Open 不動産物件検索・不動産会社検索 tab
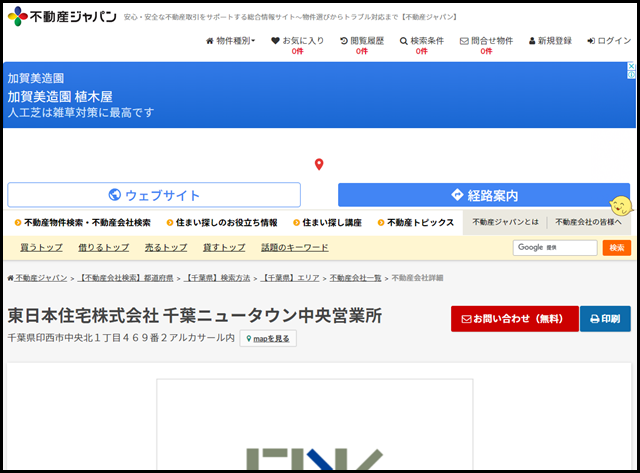The height and width of the screenshot is (473, 640). pos(83,222)
